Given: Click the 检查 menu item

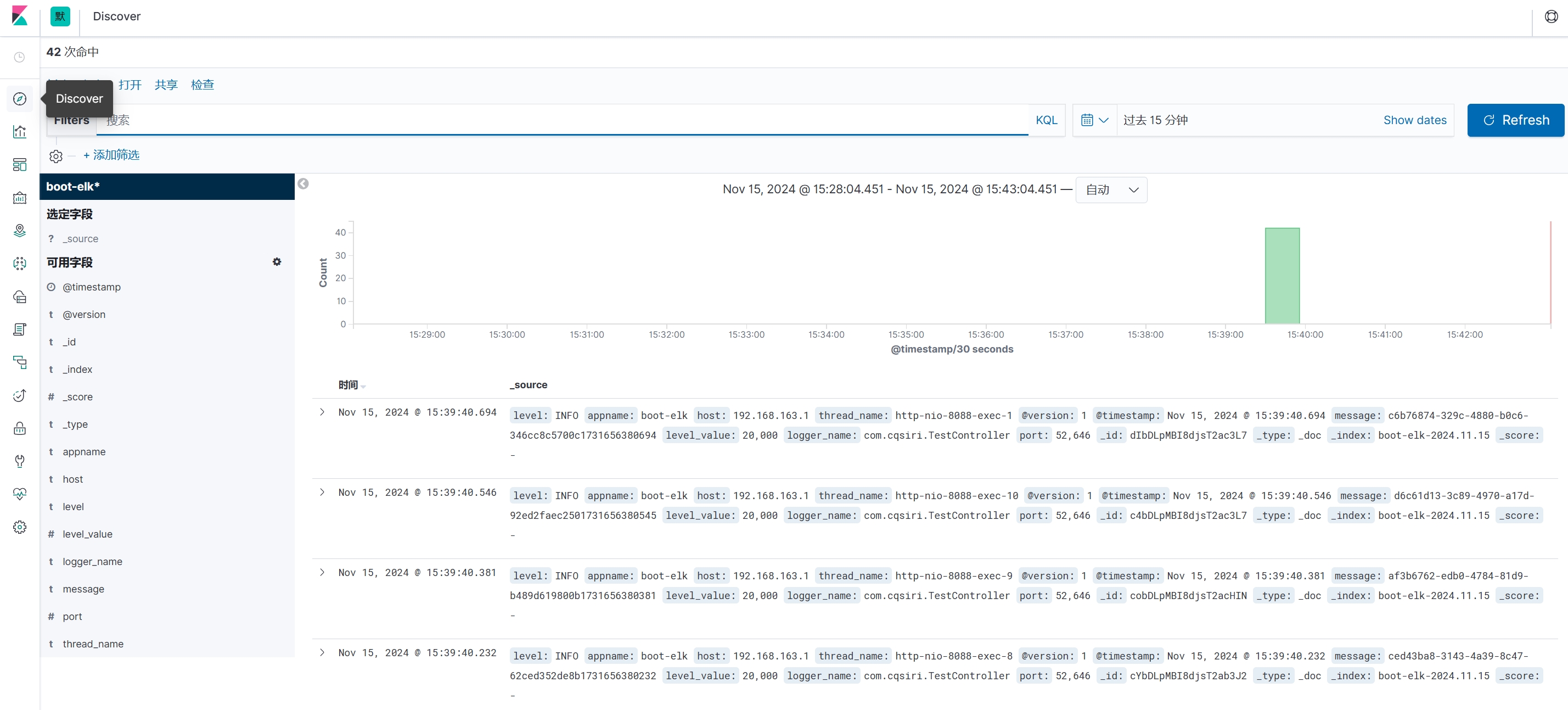Looking at the screenshot, I should [202, 85].
